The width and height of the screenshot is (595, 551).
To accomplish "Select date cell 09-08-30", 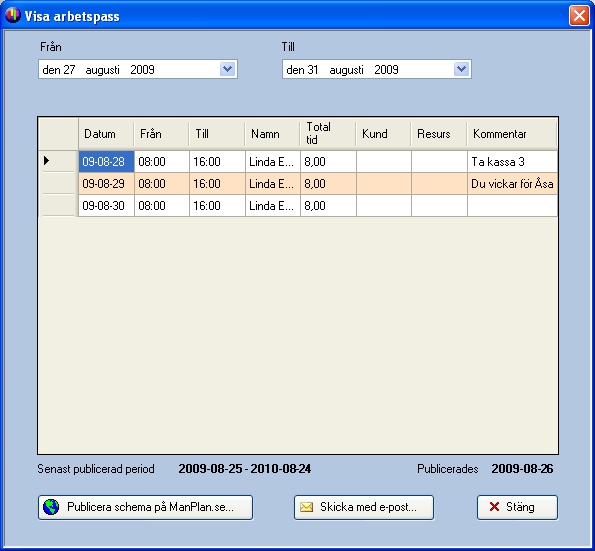I will tap(106, 206).
